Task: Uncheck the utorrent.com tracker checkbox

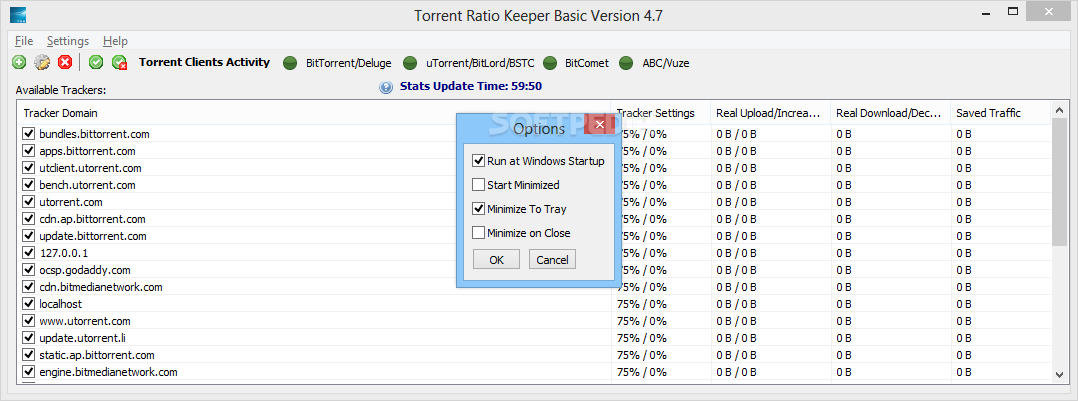Action: (29, 202)
